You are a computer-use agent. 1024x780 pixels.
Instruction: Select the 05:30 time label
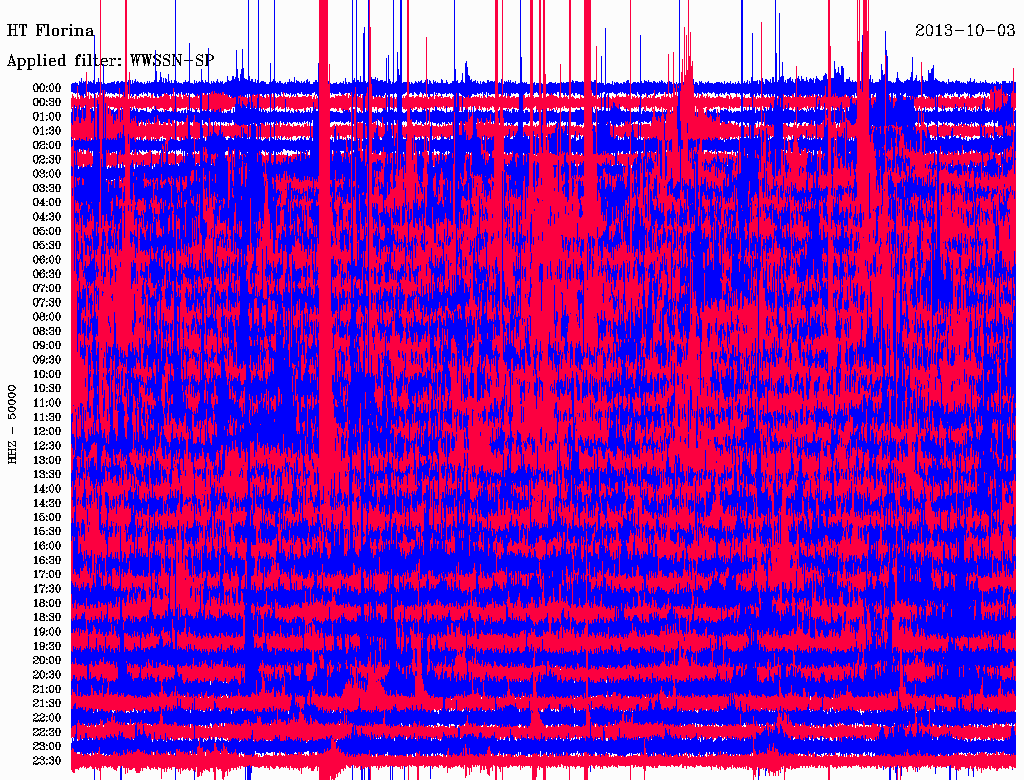(x=47, y=245)
